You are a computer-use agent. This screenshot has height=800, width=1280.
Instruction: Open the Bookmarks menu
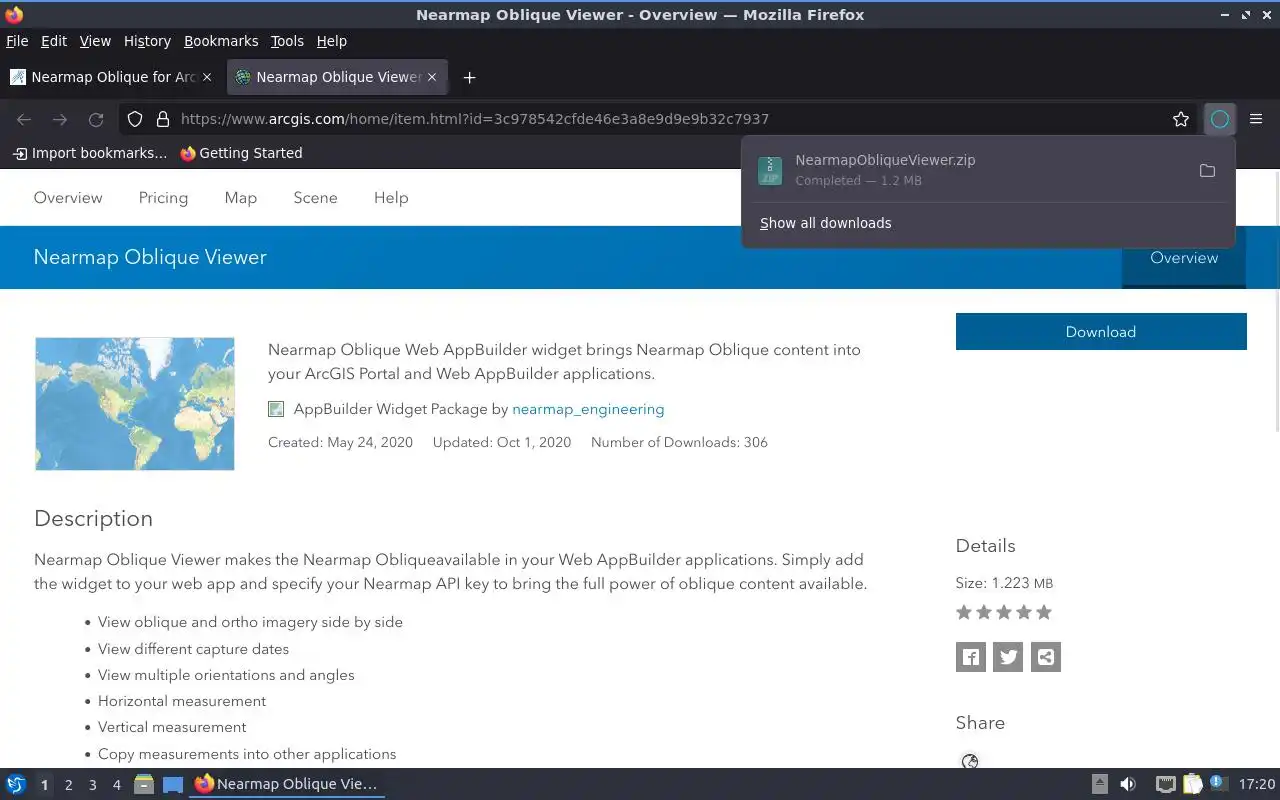tap(221, 41)
